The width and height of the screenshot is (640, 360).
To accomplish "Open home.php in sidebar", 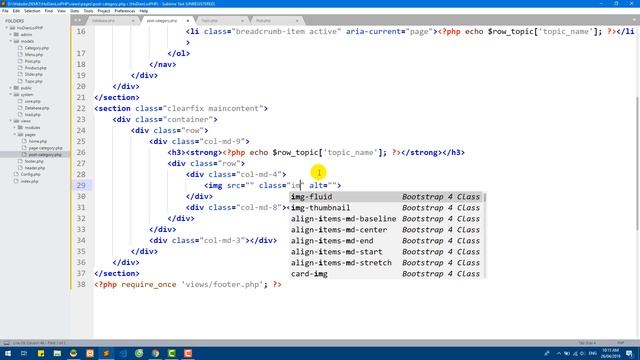I will [38, 141].
